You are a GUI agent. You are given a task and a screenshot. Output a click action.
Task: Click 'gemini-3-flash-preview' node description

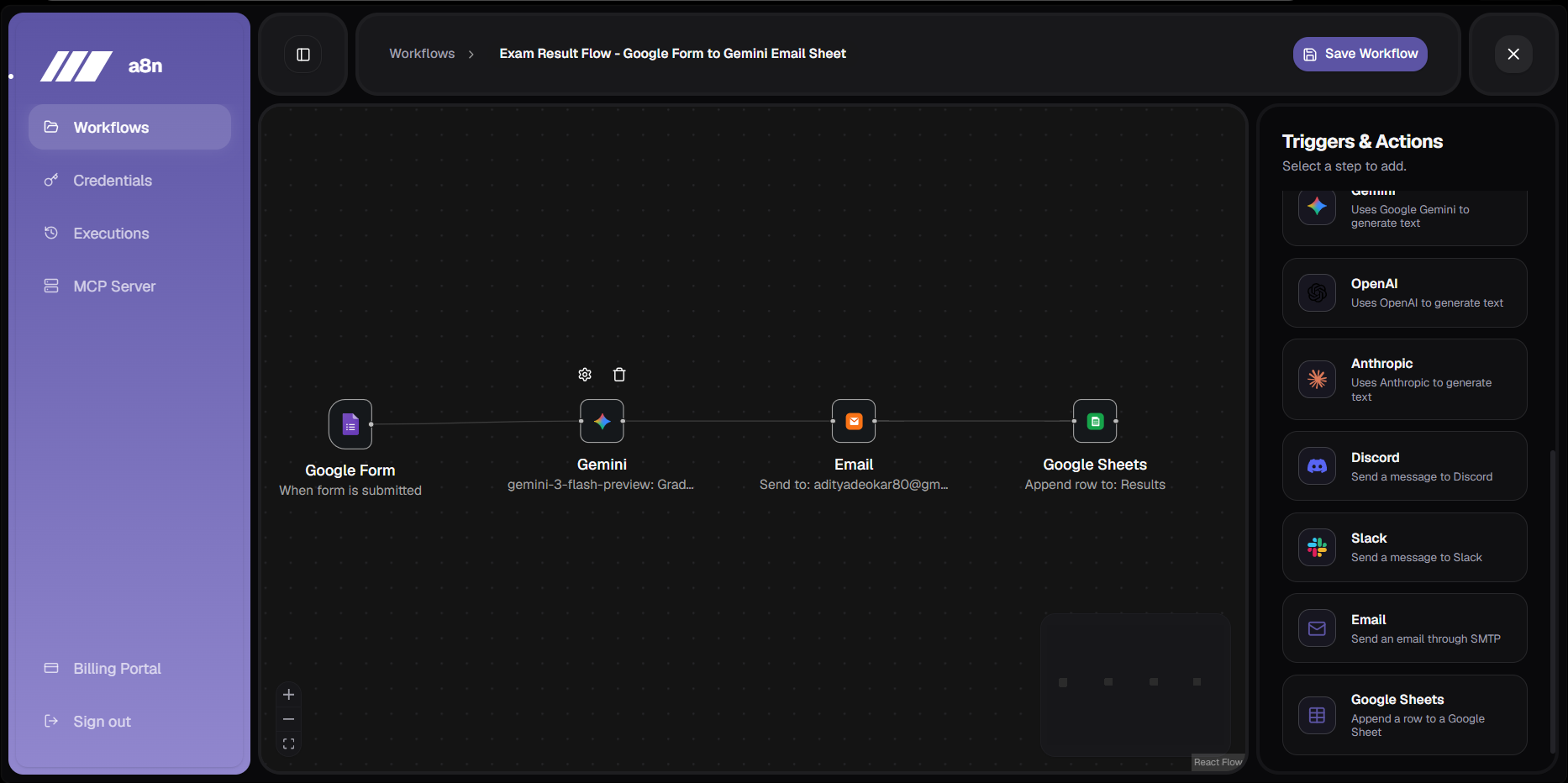[x=601, y=485]
